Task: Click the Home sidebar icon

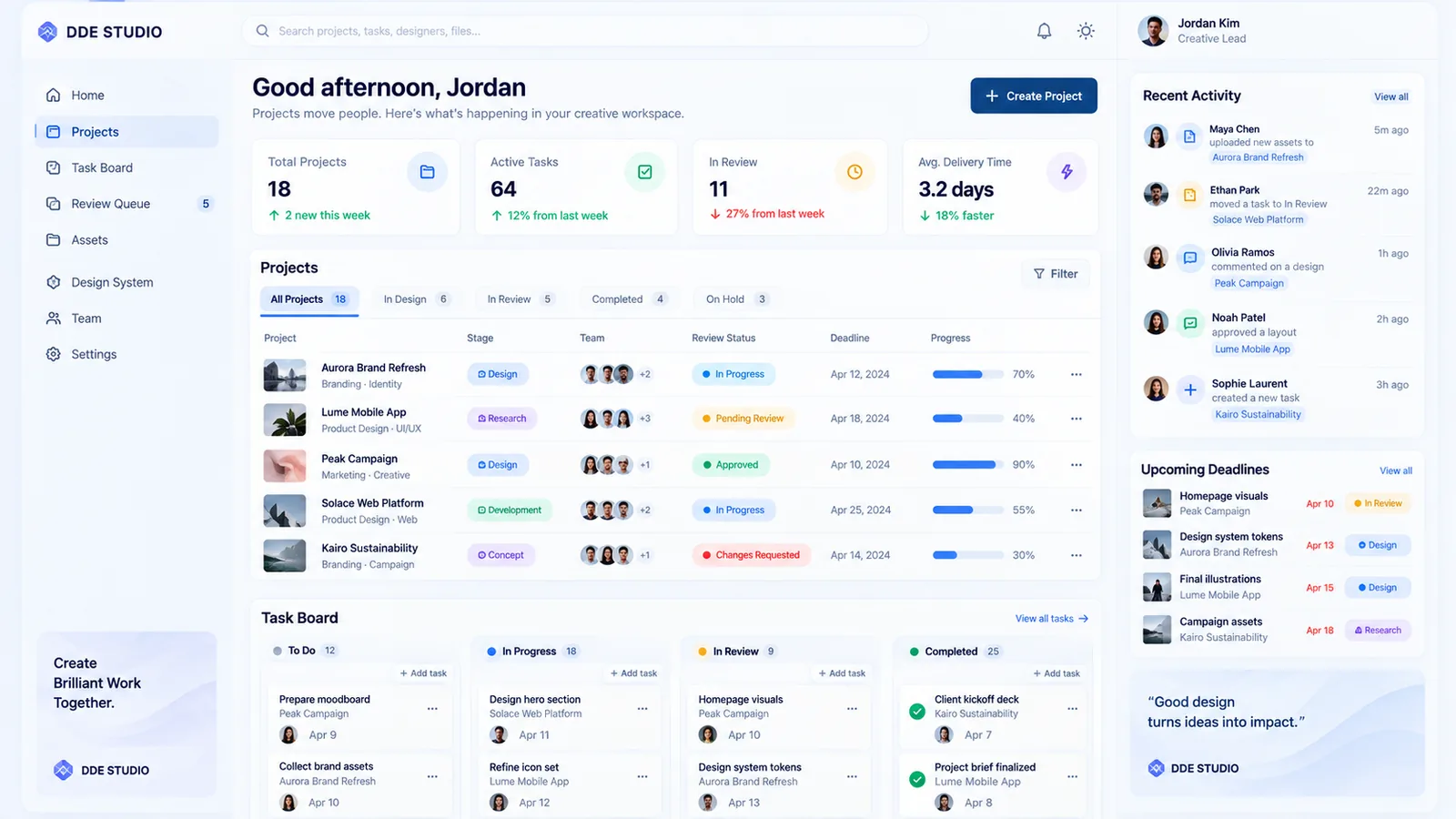Action: point(53,96)
